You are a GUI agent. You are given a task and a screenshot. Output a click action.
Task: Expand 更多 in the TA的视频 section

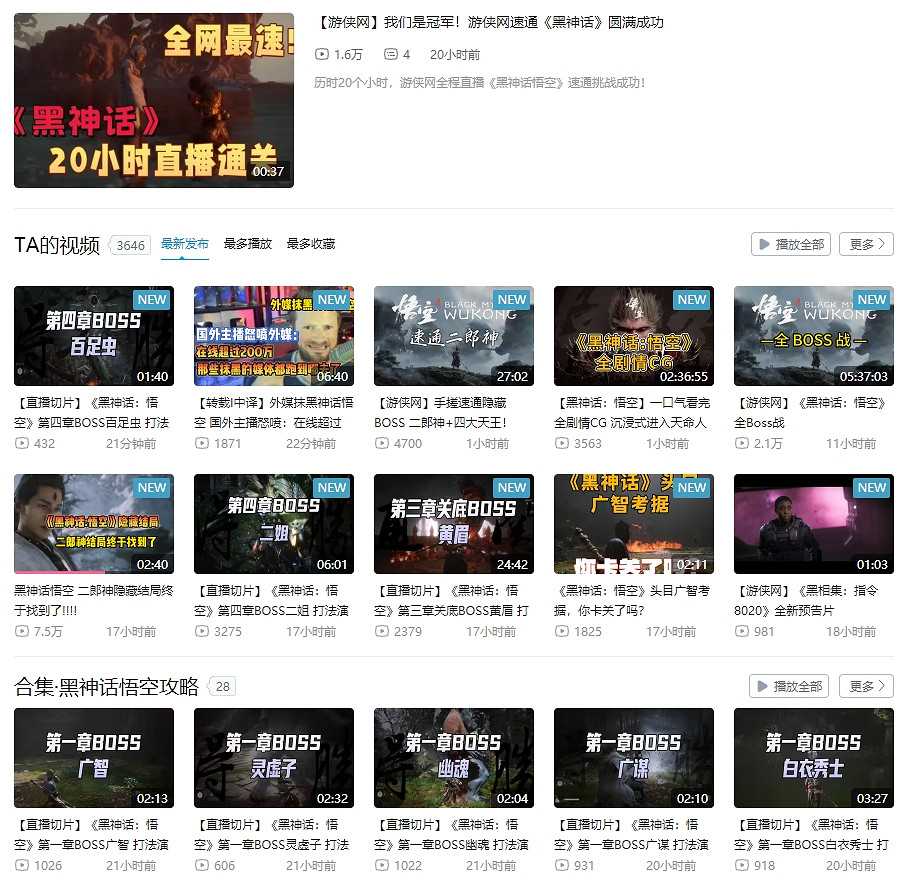[864, 243]
